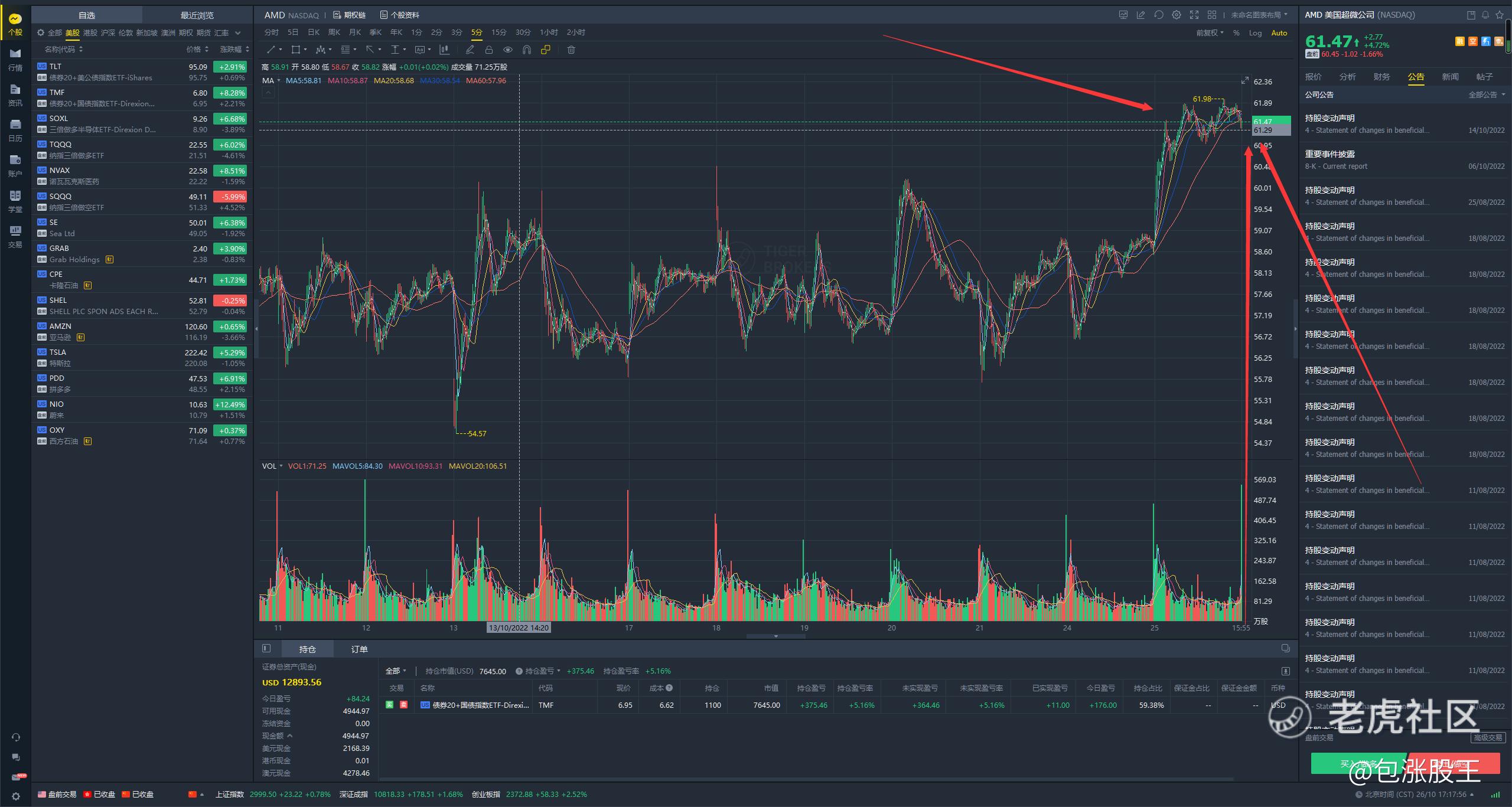Enter fullscreen chart mode icon

pos(1194,15)
